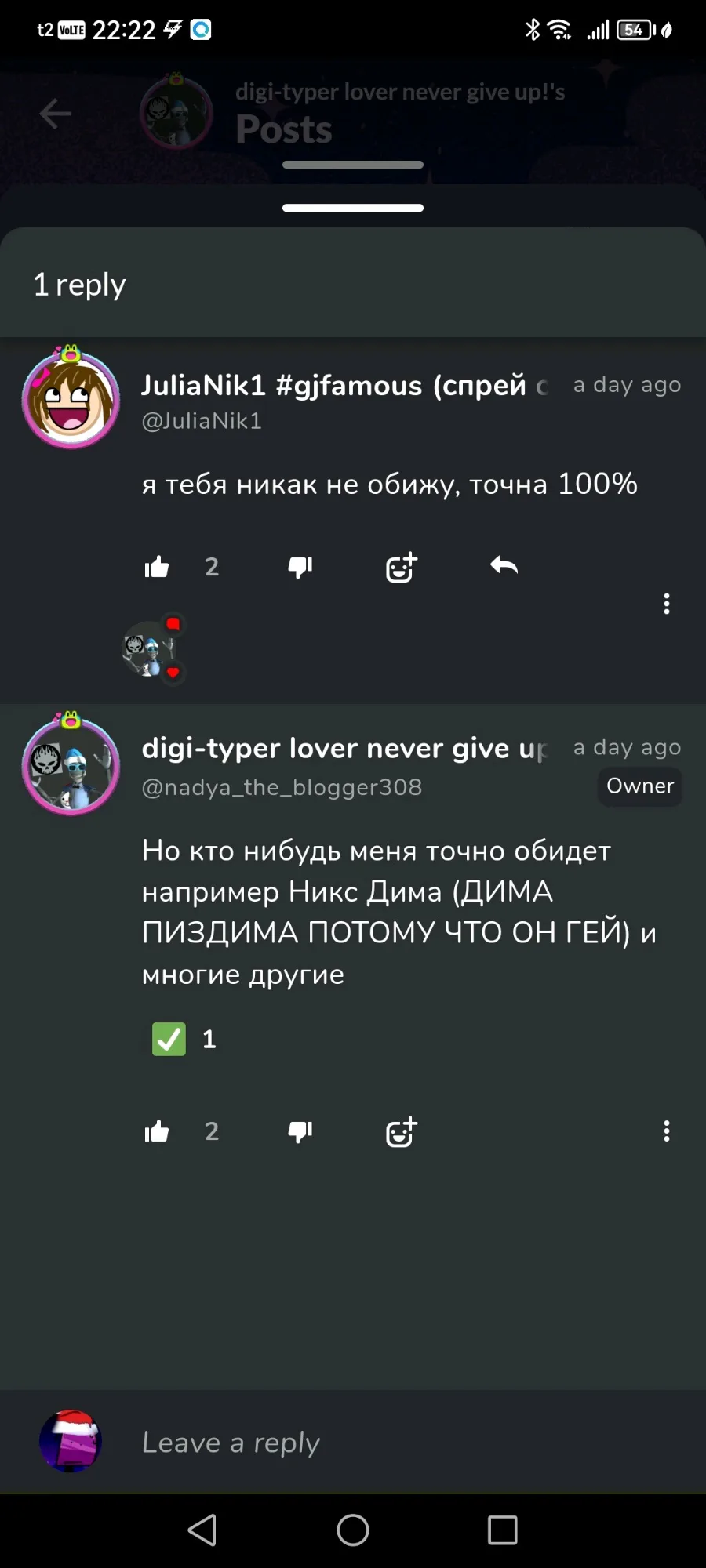Screen dimensions: 706x1568
Task: Tap the Android recent apps button
Action: [502, 1530]
